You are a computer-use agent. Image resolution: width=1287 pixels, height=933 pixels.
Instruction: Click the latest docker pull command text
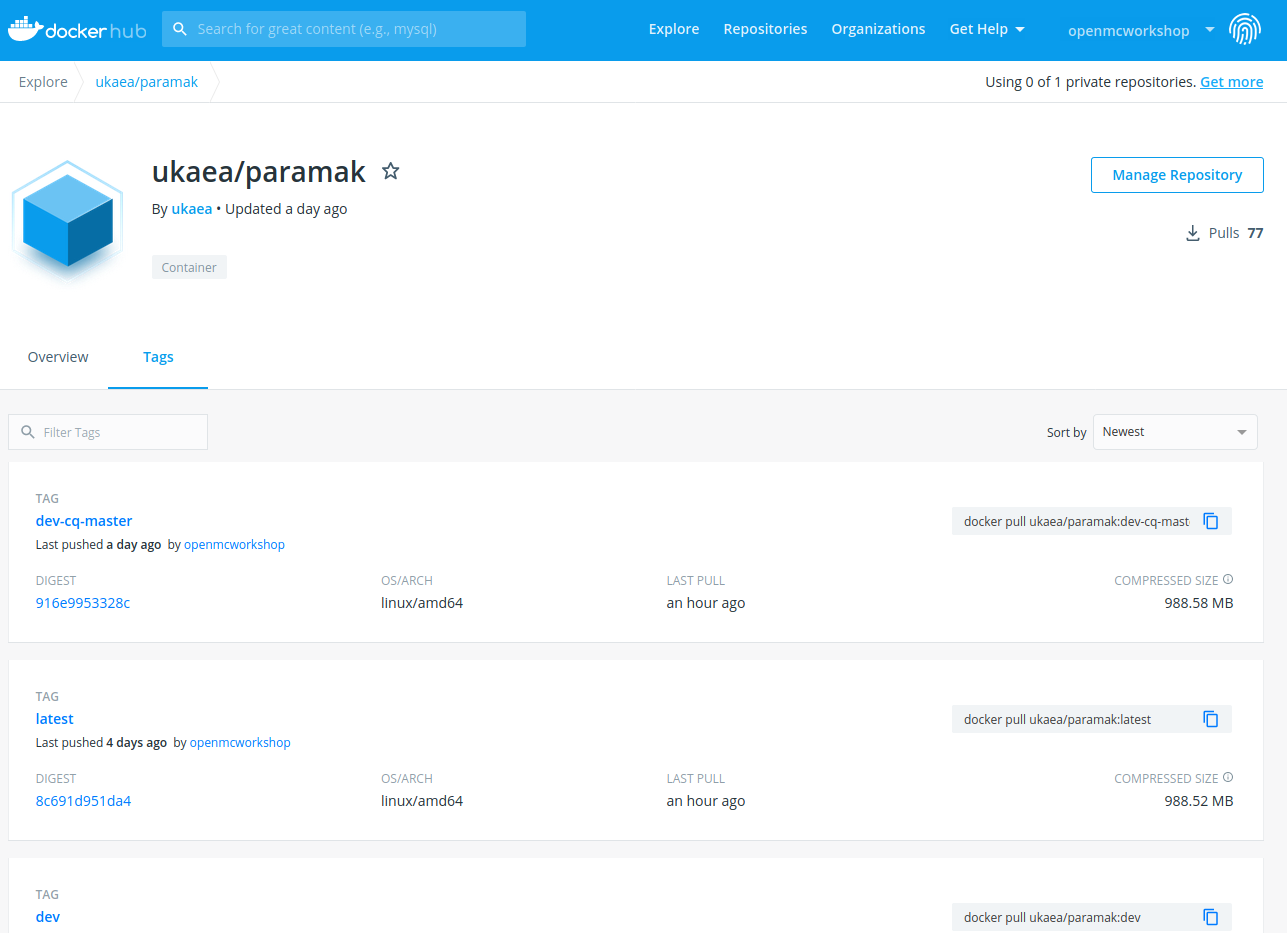point(1057,719)
